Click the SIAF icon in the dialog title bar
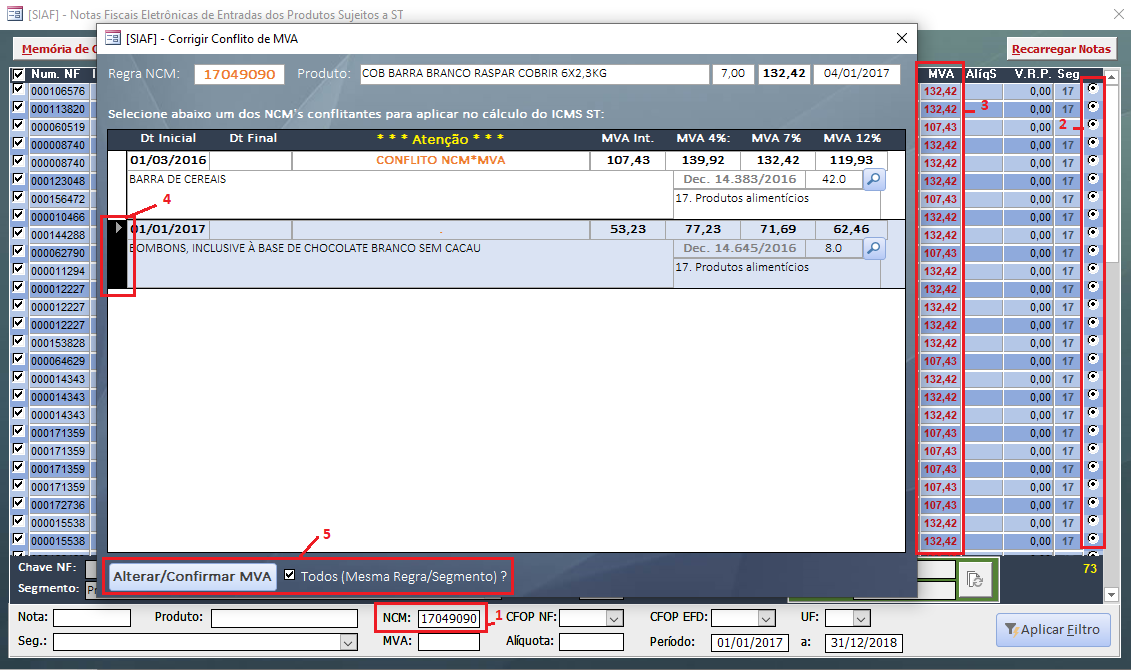1131x670 pixels. click(x=113, y=39)
